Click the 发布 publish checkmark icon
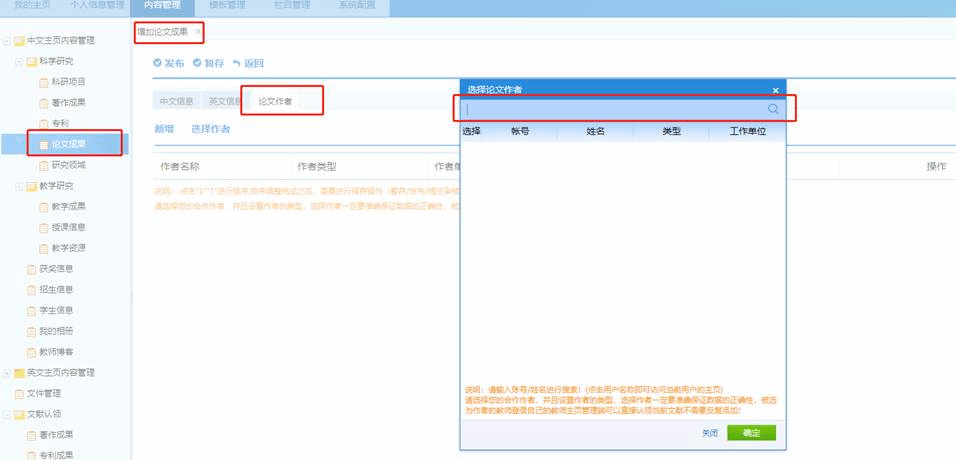The height and width of the screenshot is (460, 956). [158, 63]
